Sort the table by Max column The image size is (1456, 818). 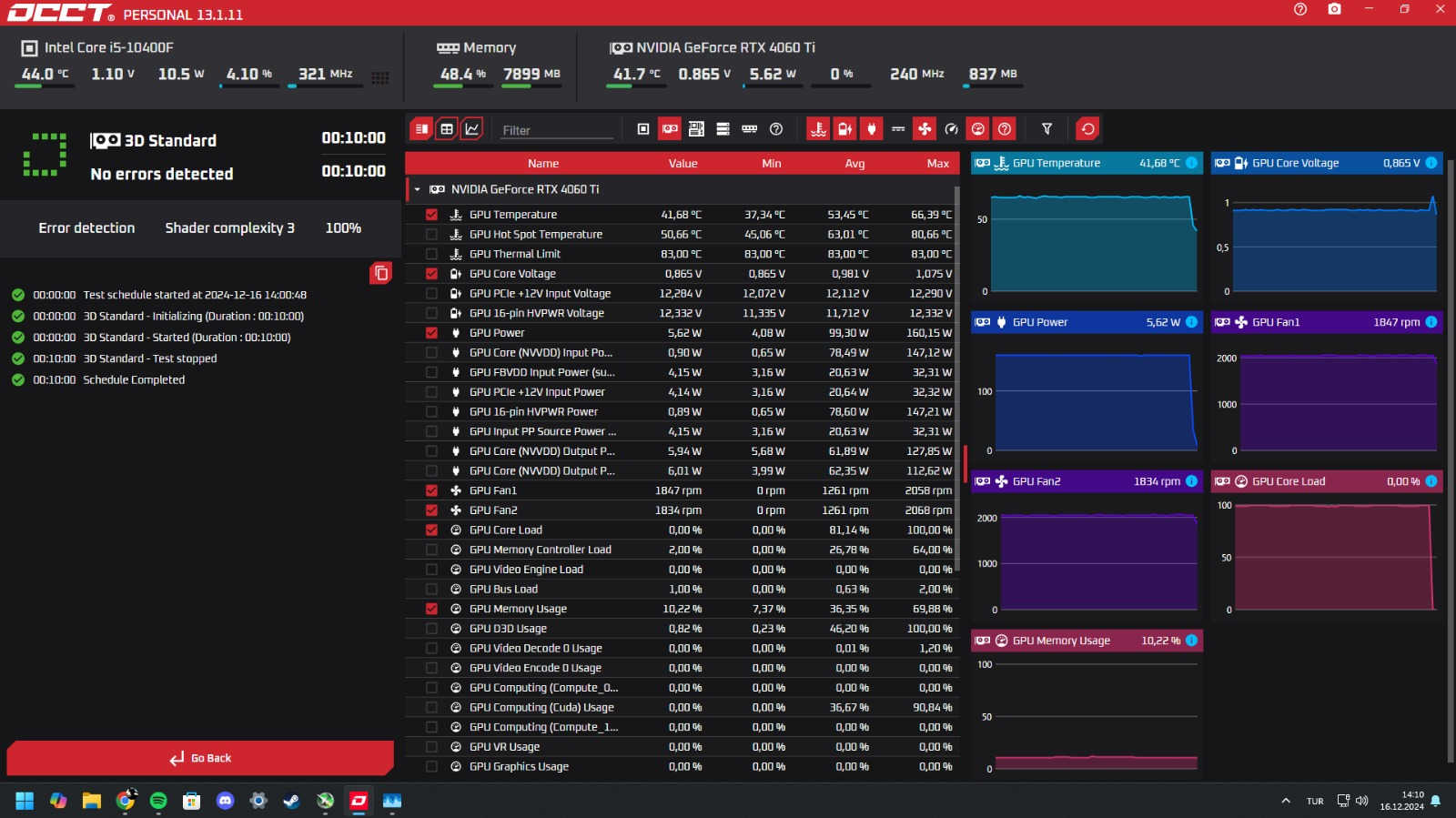pyautogui.click(x=938, y=164)
